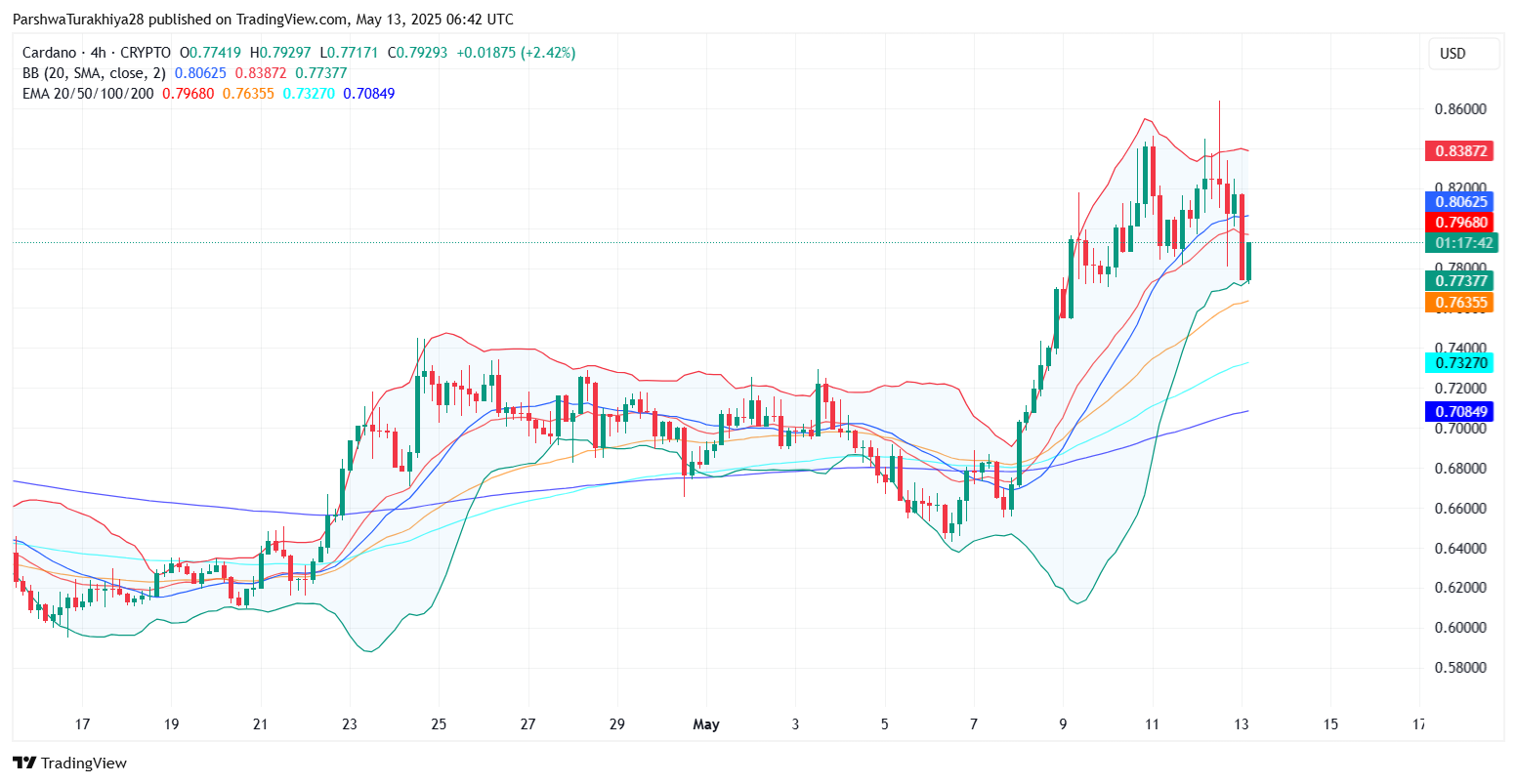This screenshot has width=1517, height=784.
Task: Click the red upper Bollinger Band price tag 0.83872
Action: [1460, 150]
